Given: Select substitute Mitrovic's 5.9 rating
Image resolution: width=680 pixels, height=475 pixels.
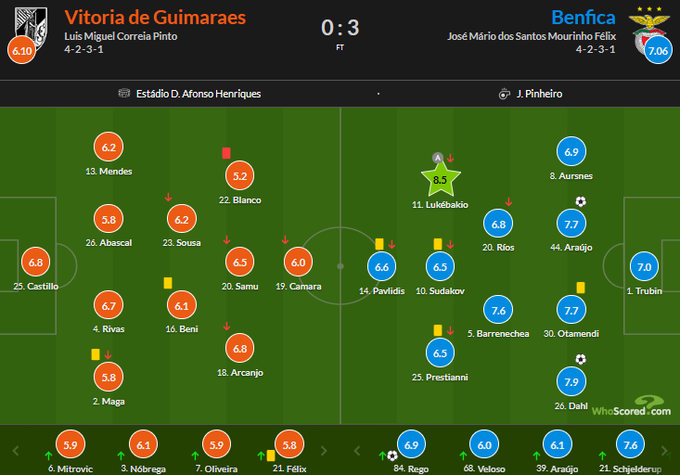Looking at the screenshot, I should point(69,446).
